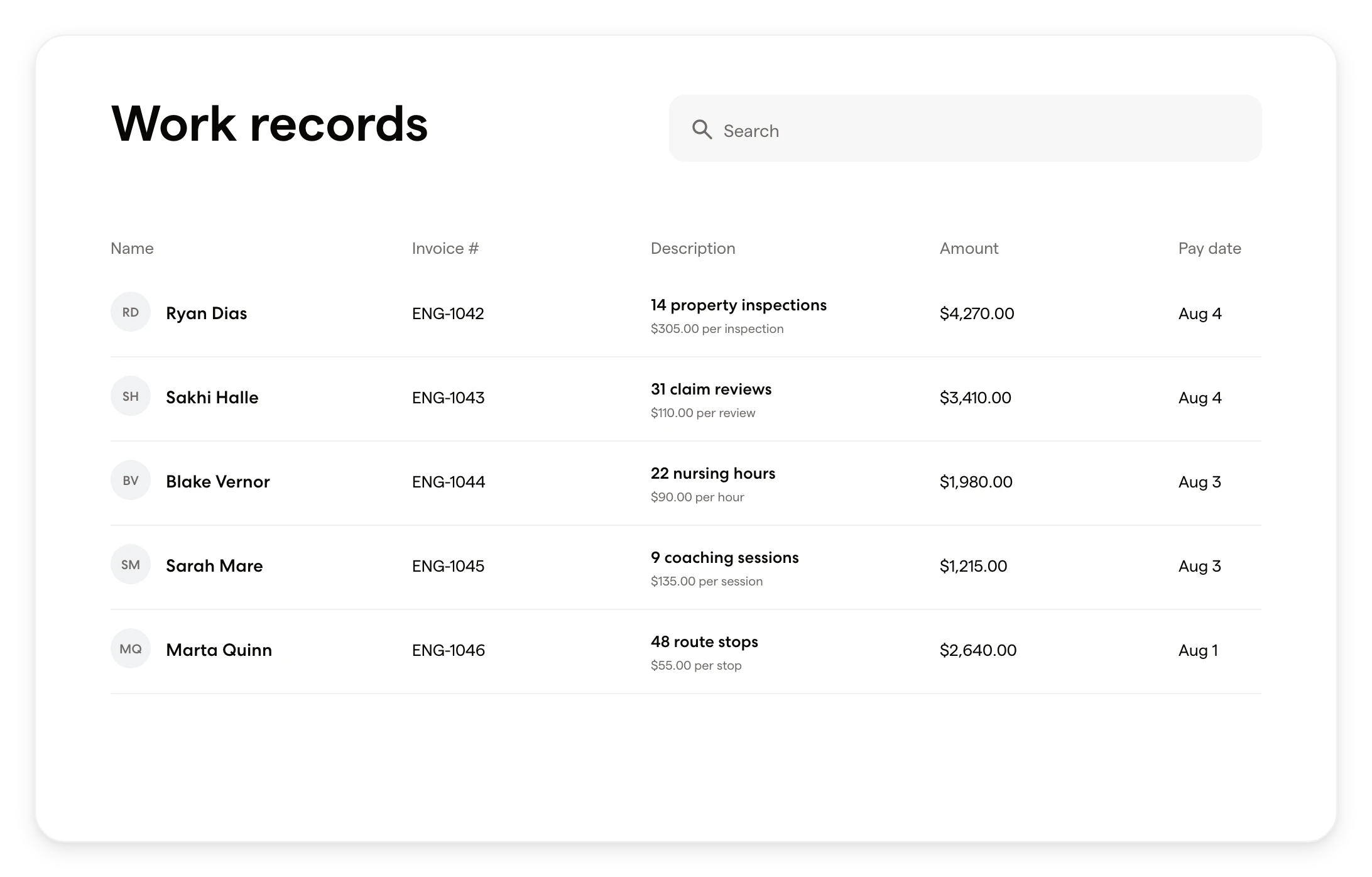Viewport: 1372px width, 877px height.
Task: Select the name Sarah Mare
Action: [214, 566]
